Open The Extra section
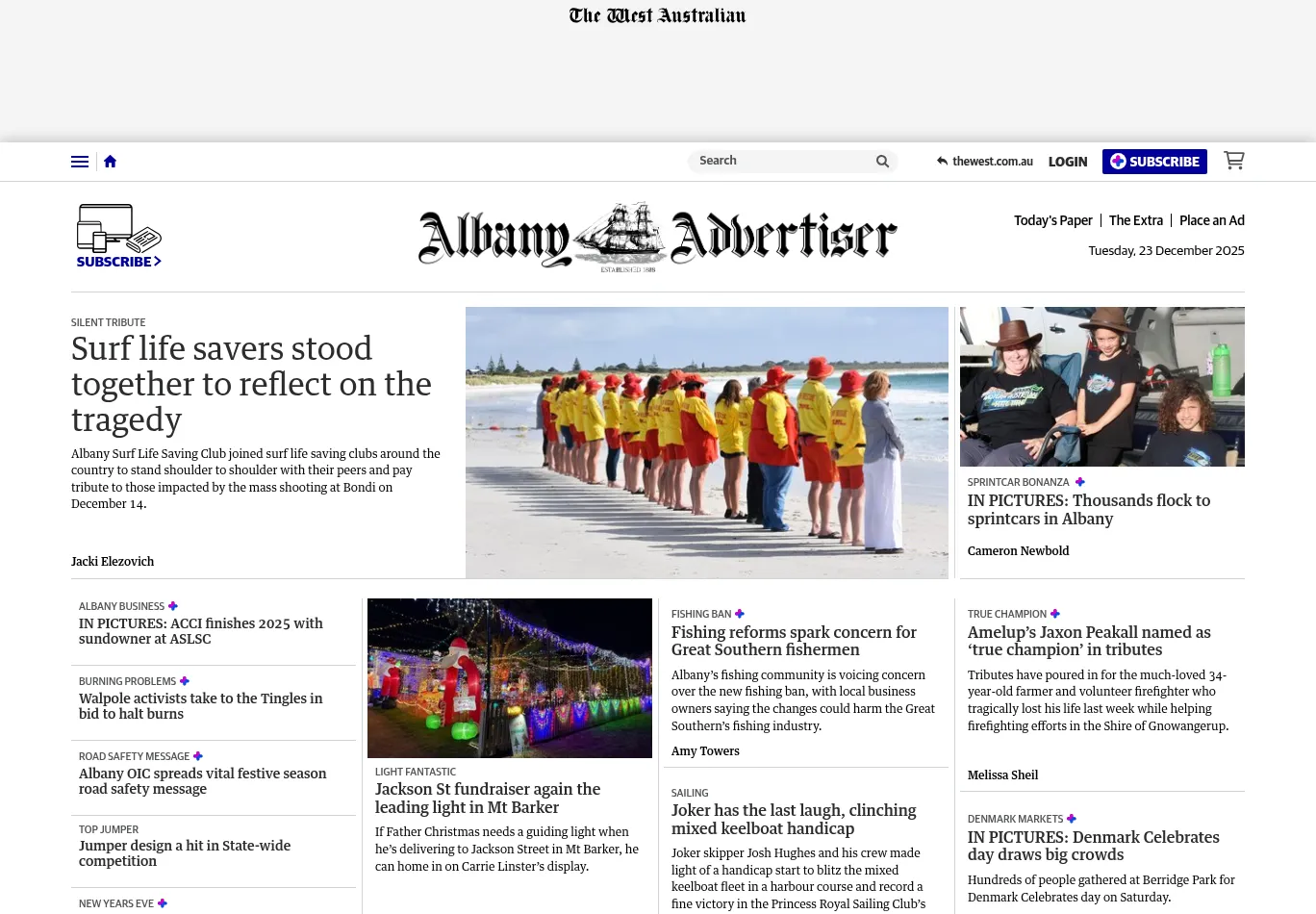The image size is (1316, 914). pyautogui.click(x=1135, y=220)
